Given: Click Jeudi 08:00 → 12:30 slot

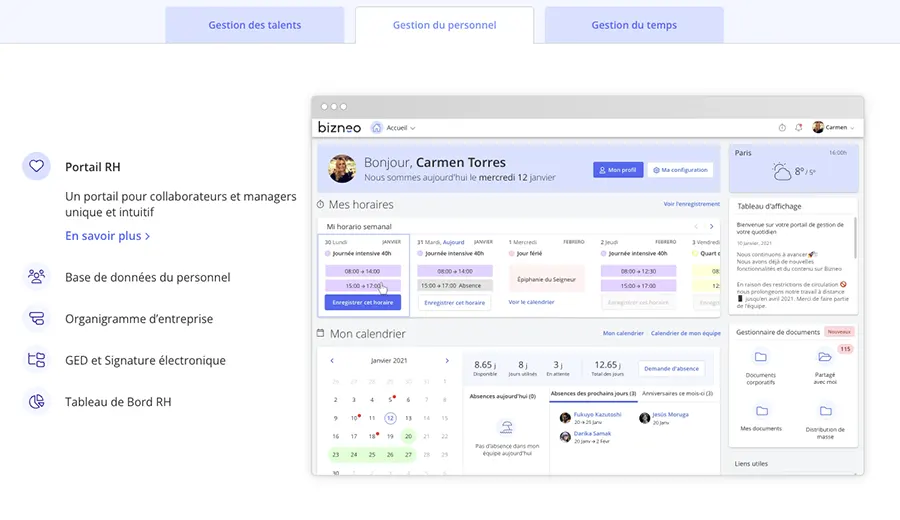Looking at the screenshot, I should (x=638, y=271).
